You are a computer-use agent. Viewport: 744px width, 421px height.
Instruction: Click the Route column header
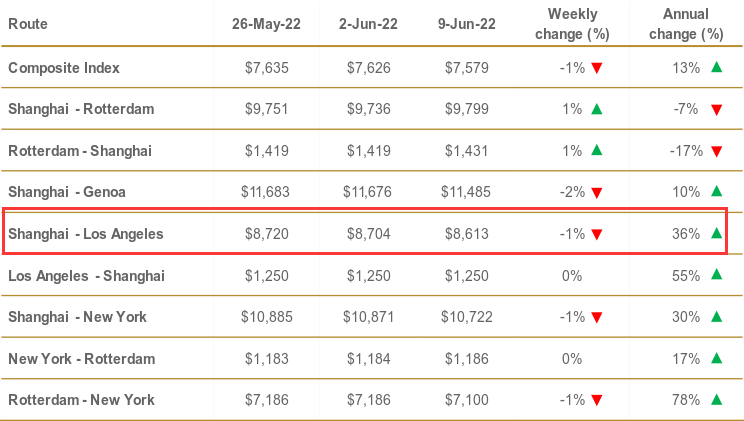pos(27,23)
